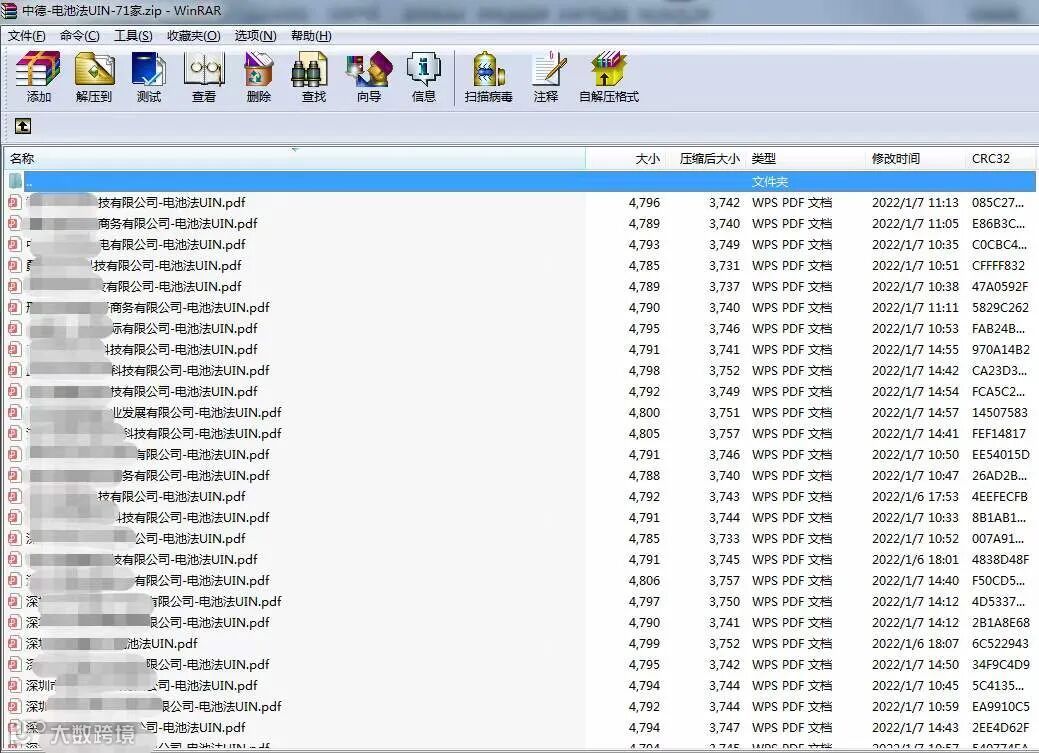Click CRC32 value 2B1A8E68
Viewport: 1039px width, 753px height.
(x=1001, y=622)
